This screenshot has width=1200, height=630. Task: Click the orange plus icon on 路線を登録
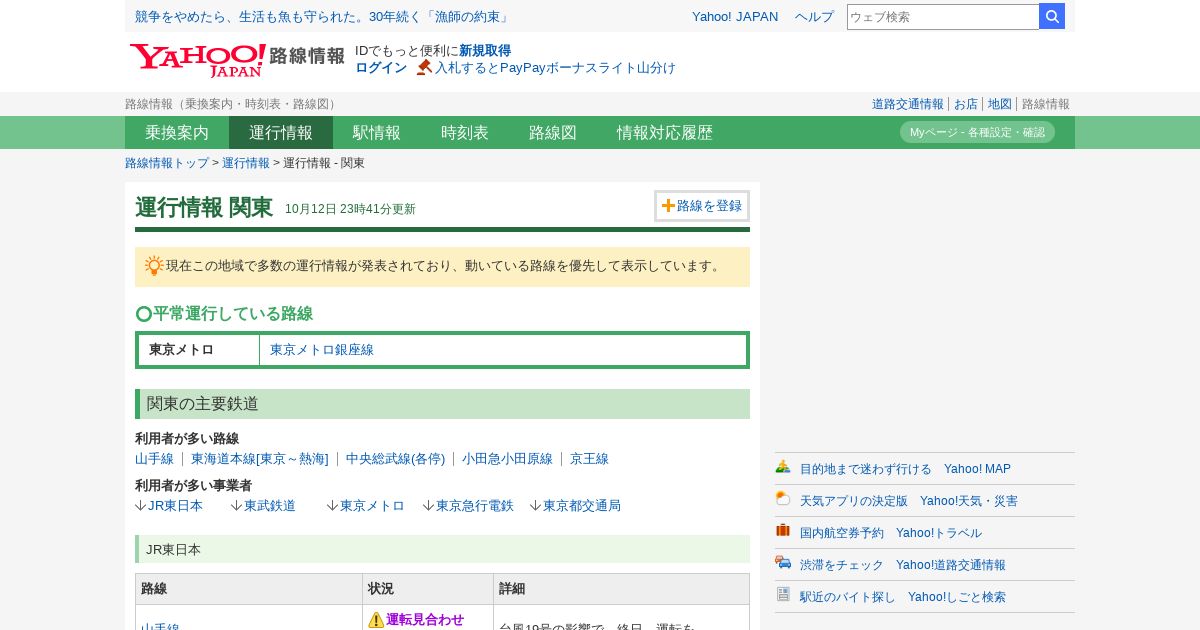[x=668, y=205]
